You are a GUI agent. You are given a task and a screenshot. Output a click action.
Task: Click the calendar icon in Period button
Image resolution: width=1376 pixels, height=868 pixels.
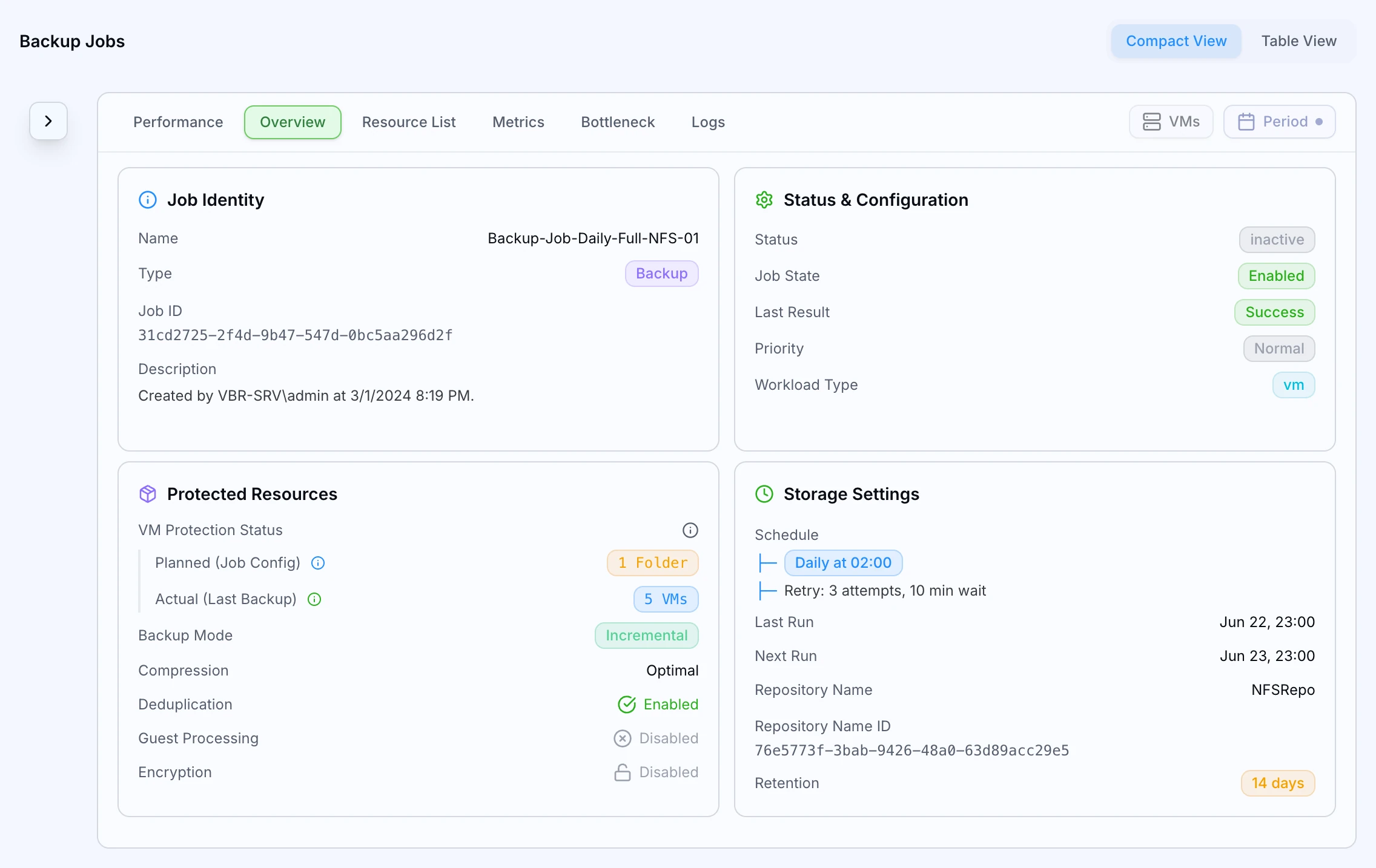(1246, 122)
